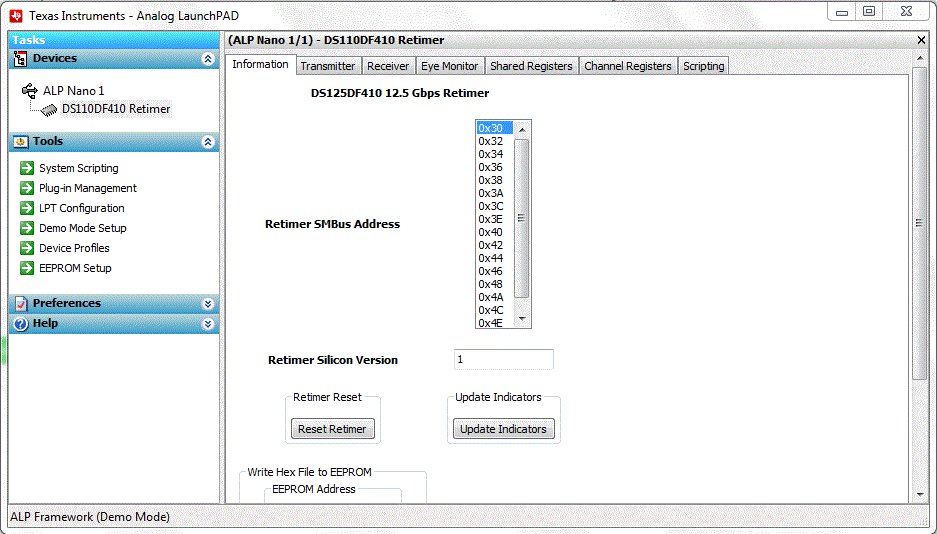Viewport: 937px width, 534px height.
Task: Switch to the Scripting tab
Action: [703, 66]
